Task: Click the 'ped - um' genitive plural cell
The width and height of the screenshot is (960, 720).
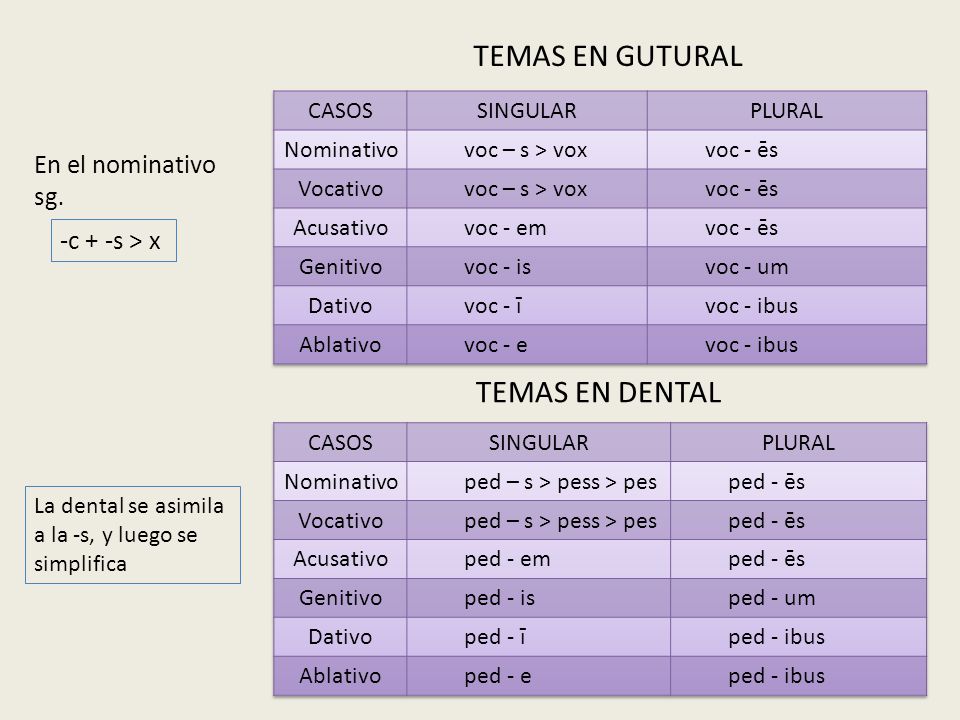Action: pyautogui.click(x=798, y=598)
